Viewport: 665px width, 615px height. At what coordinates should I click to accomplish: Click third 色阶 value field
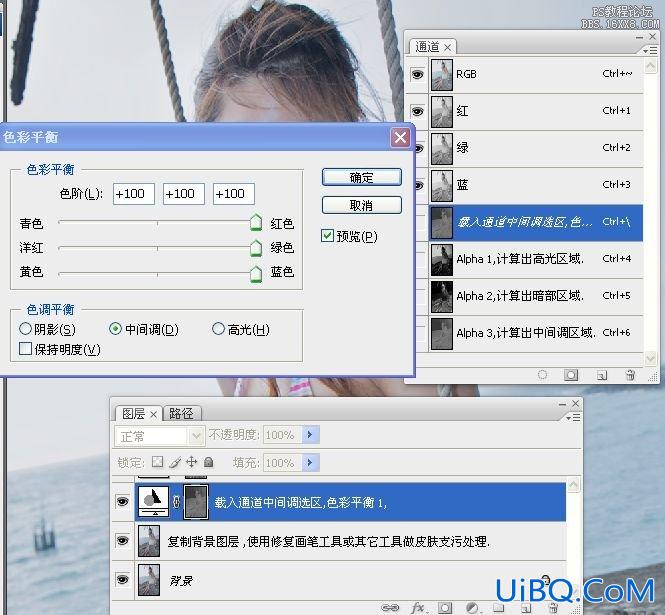coord(234,194)
